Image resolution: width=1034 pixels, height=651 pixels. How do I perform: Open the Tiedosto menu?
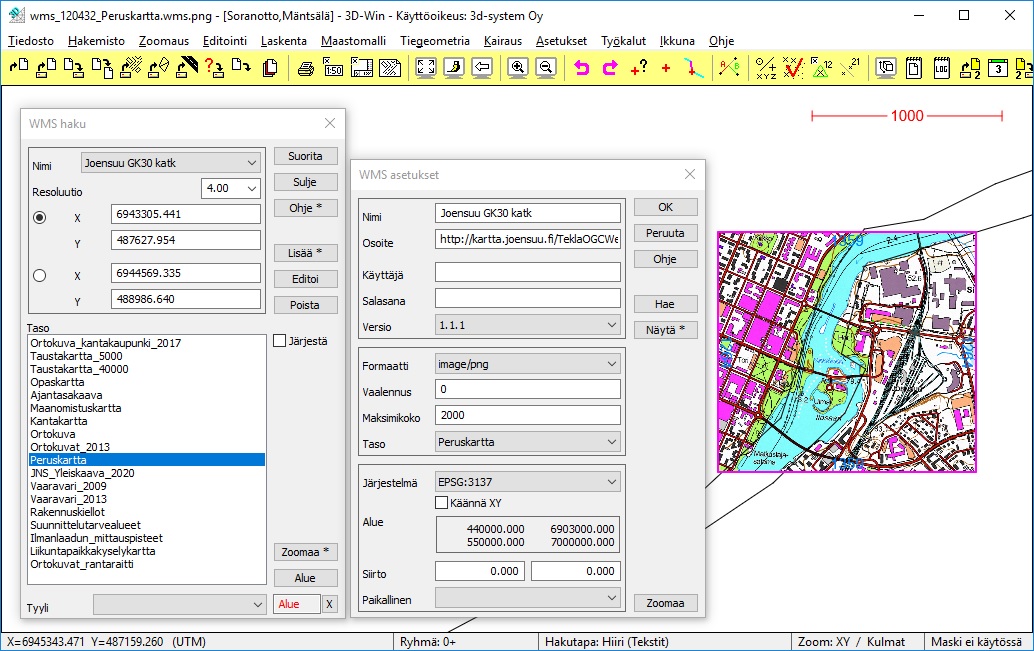point(31,41)
